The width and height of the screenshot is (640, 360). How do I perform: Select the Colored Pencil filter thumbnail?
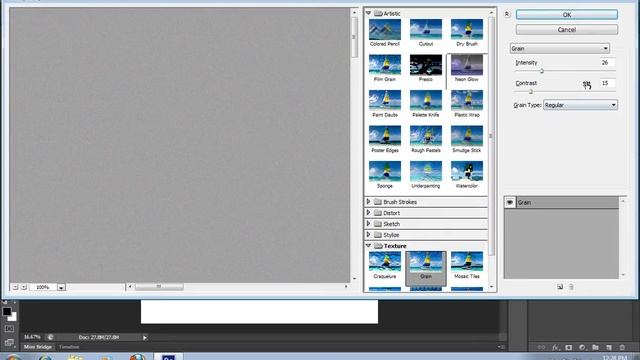[x=384, y=29]
